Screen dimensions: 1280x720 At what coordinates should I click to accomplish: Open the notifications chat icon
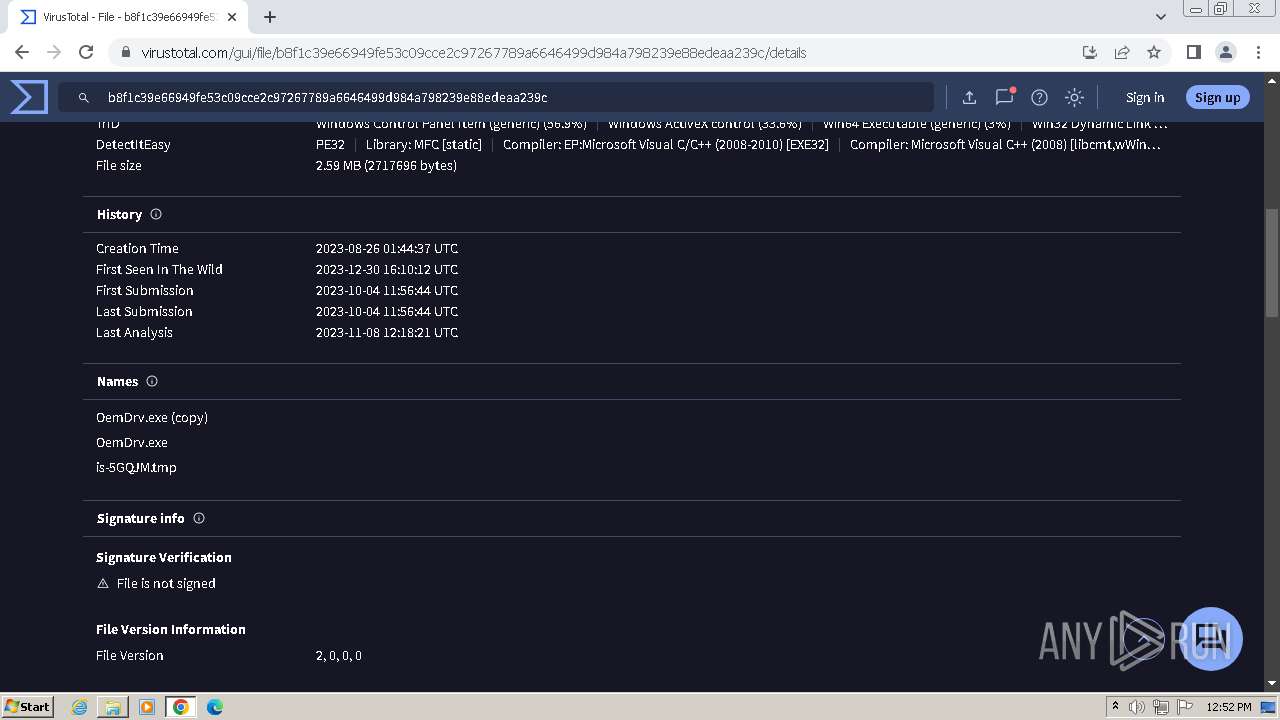point(1004,97)
